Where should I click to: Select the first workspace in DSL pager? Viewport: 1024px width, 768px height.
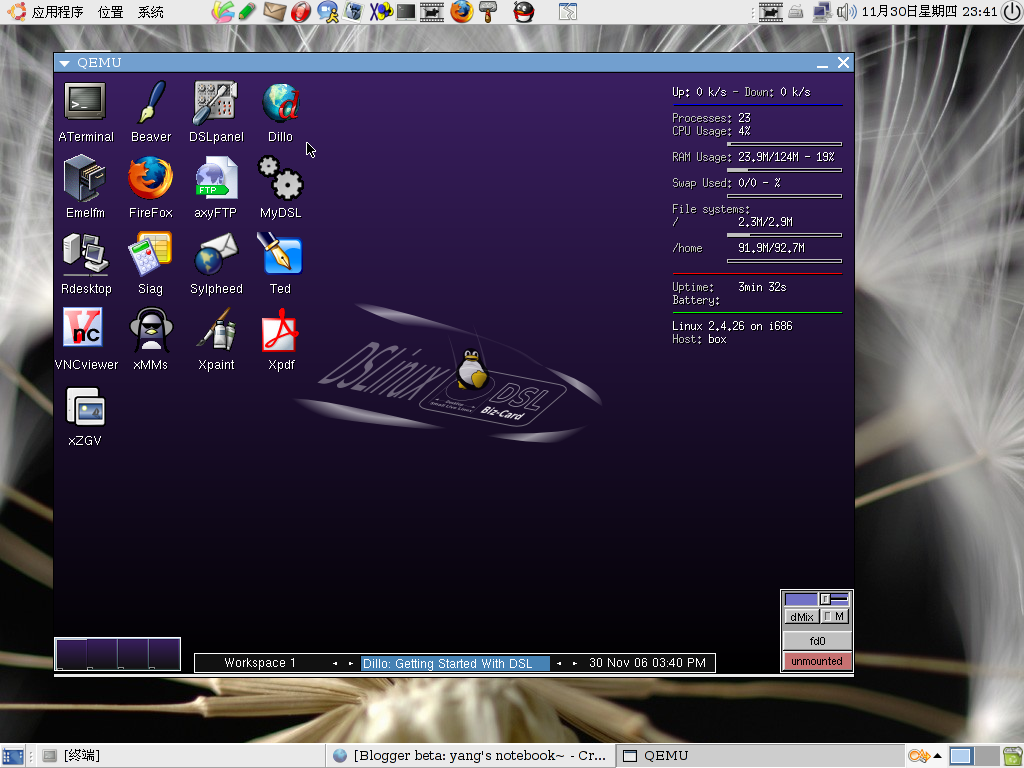pos(71,654)
